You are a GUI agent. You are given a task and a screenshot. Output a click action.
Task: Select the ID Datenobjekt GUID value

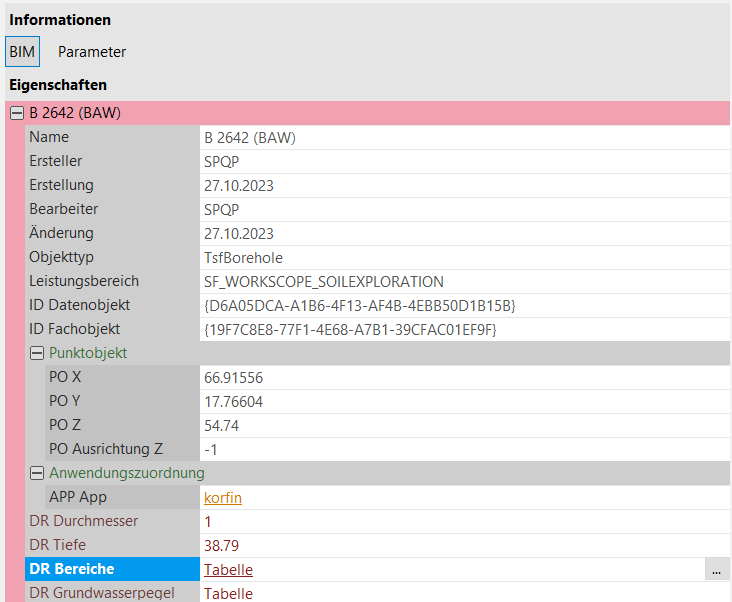tap(359, 305)
